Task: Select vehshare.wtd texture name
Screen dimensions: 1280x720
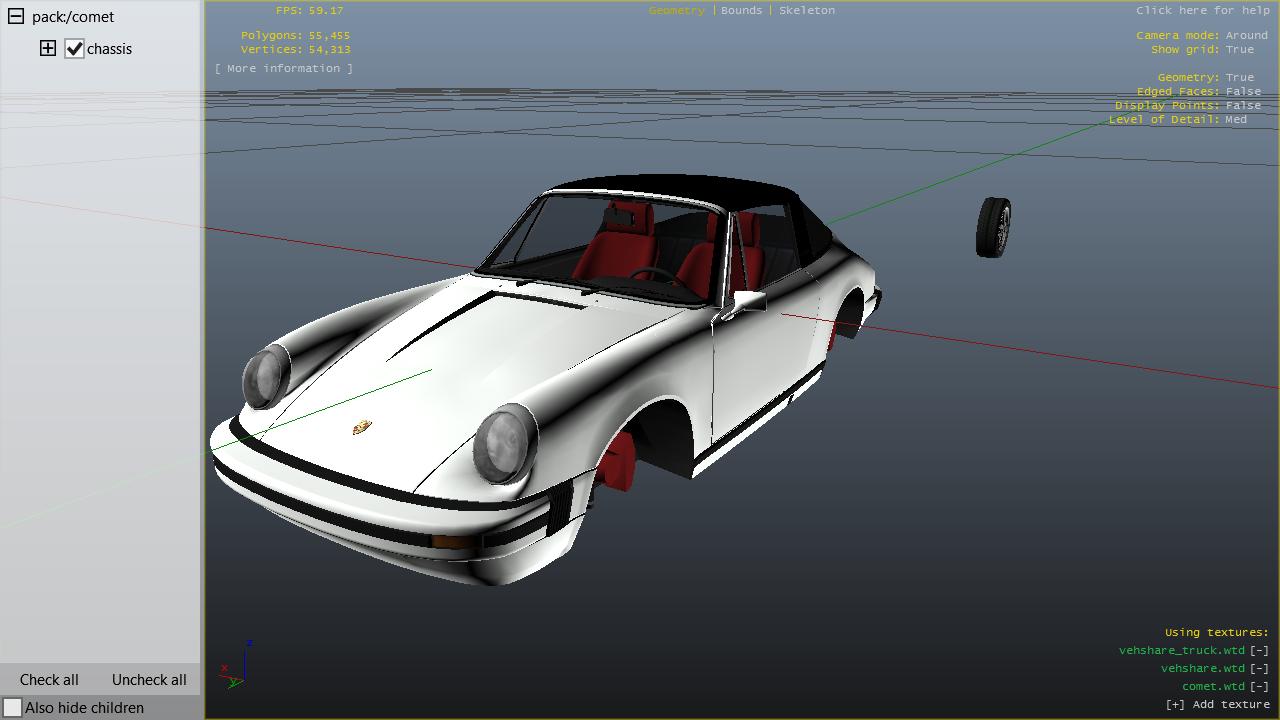Action: point(1203,668)
